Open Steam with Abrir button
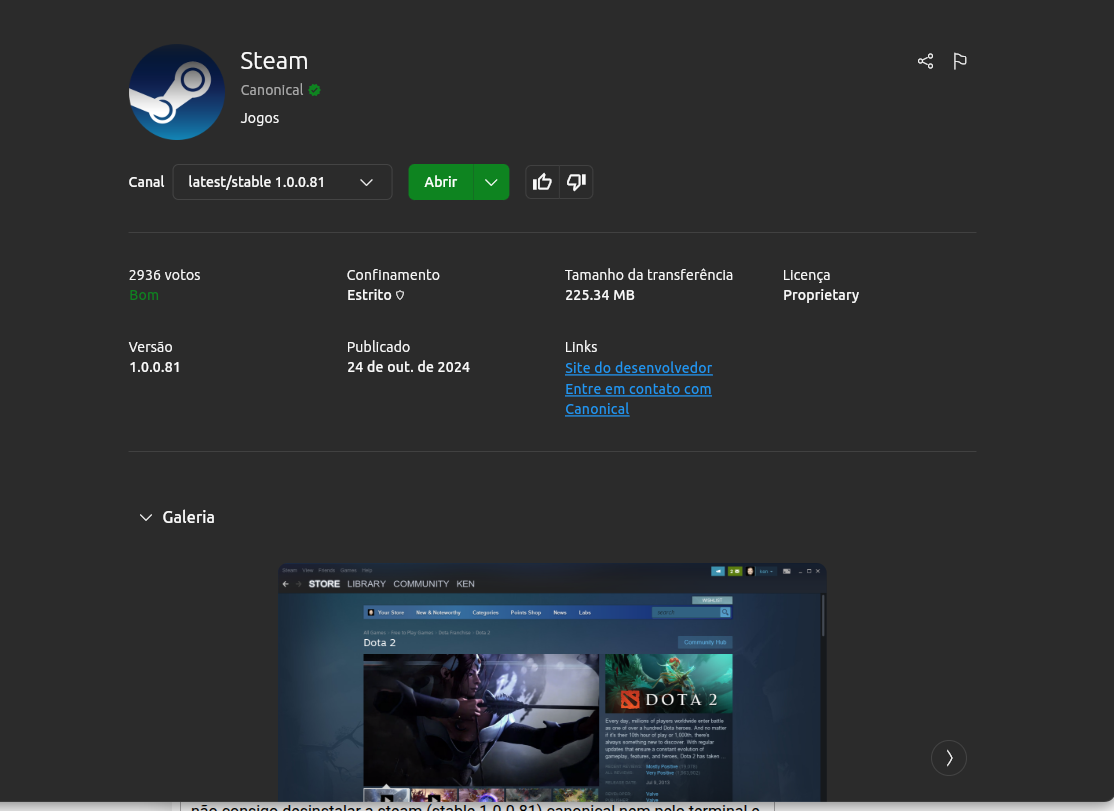The image size is (1114, 811). click(x=440, y=182)
